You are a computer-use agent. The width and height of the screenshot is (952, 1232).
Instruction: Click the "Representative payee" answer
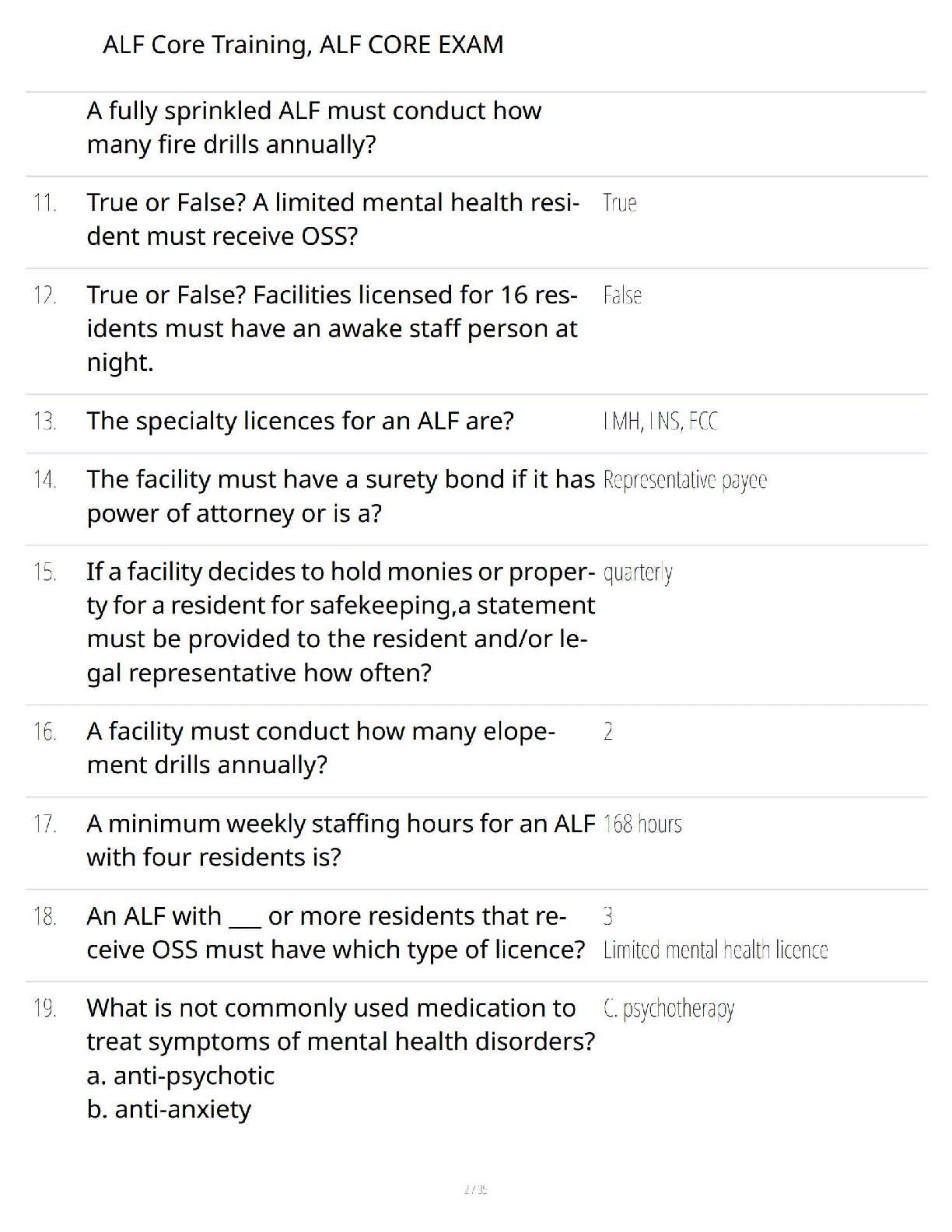click(x=684, y=480)
